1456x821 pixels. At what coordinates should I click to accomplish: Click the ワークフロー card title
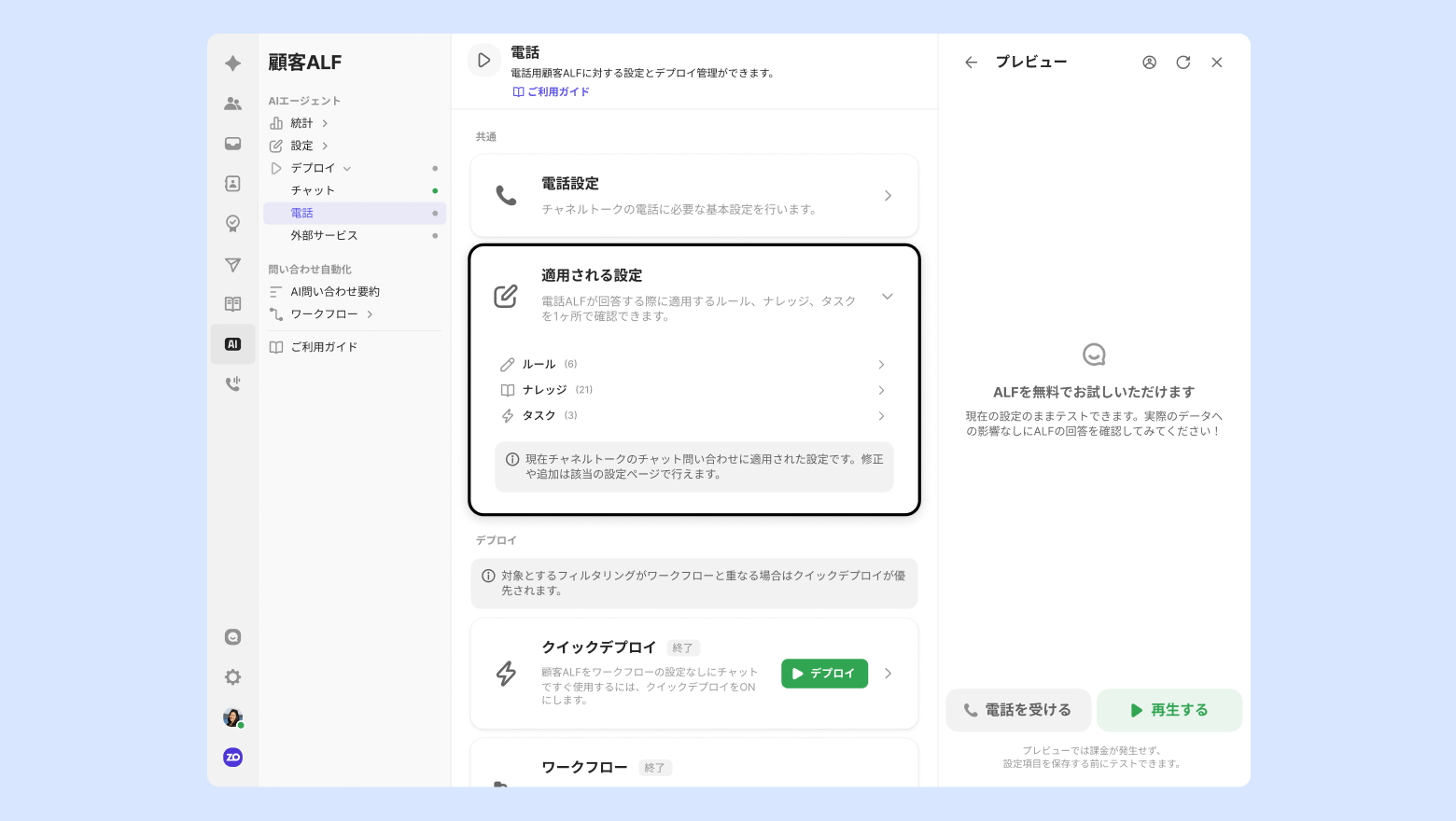[584, 767]
